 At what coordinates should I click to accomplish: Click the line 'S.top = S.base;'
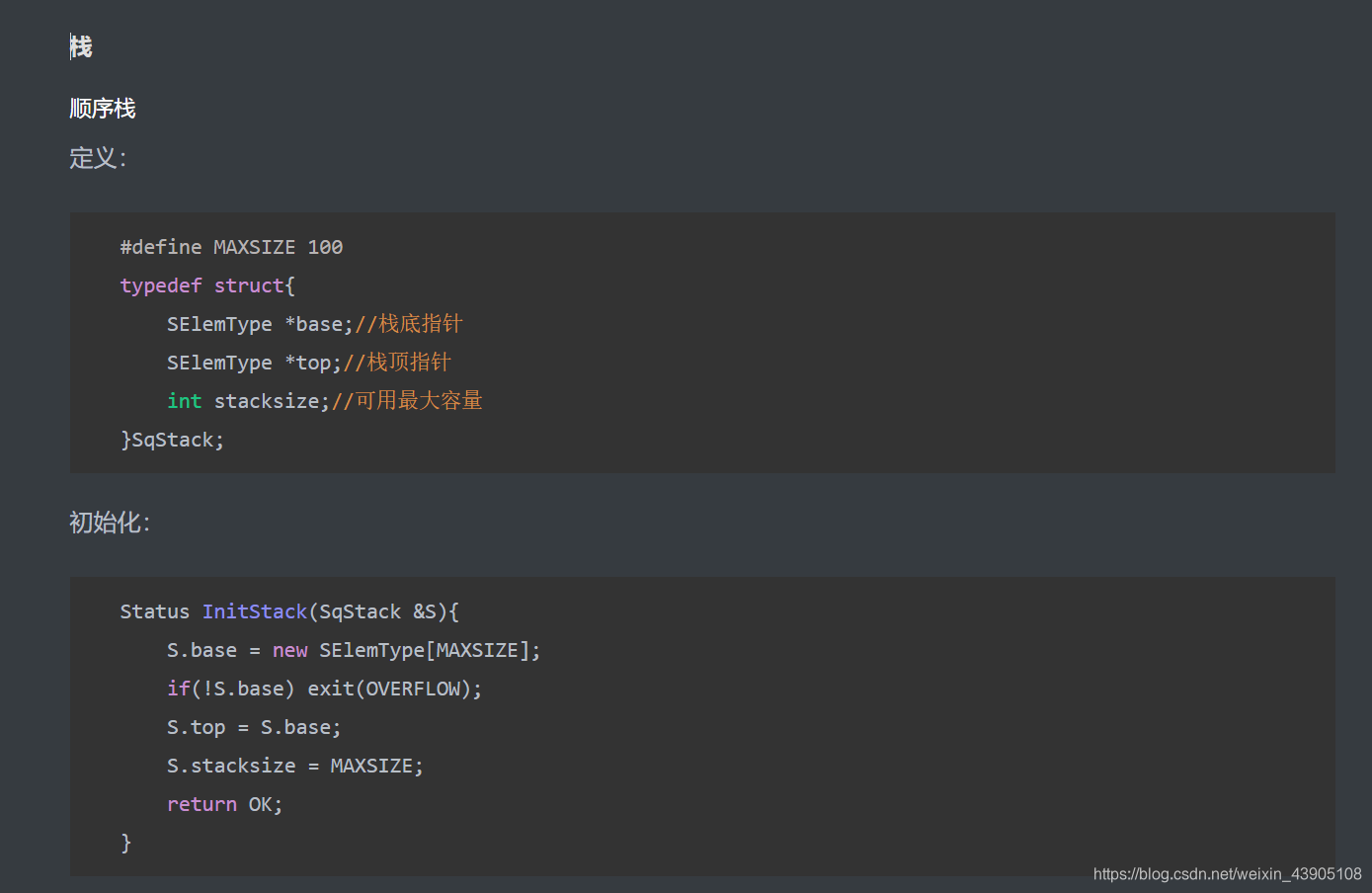(254, 727)
